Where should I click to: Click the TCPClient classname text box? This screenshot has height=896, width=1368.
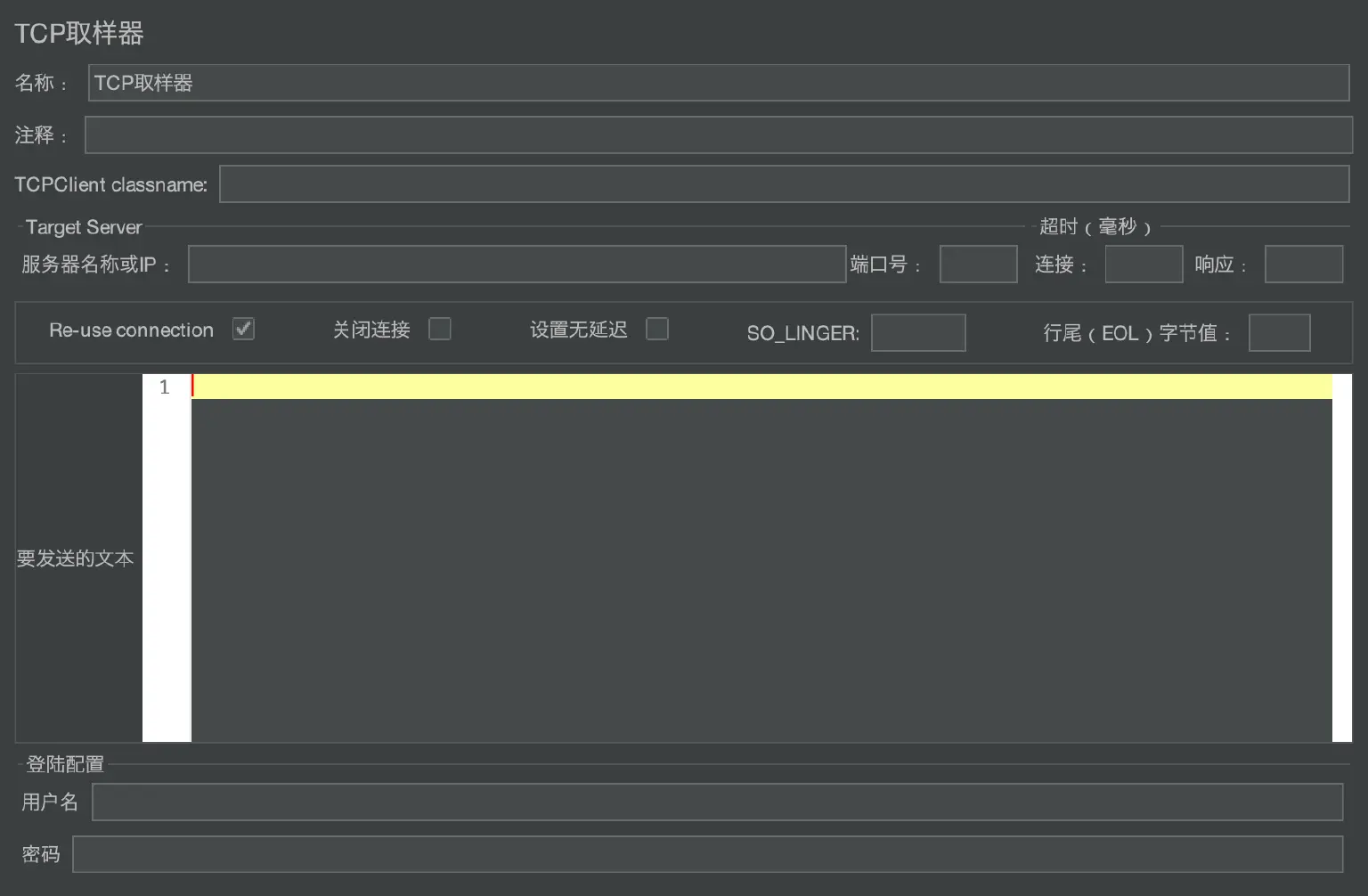coord(784,184)
